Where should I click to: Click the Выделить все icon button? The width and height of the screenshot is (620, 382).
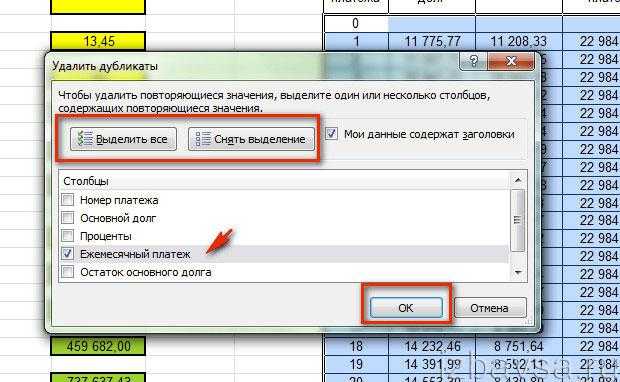(123, 139)
